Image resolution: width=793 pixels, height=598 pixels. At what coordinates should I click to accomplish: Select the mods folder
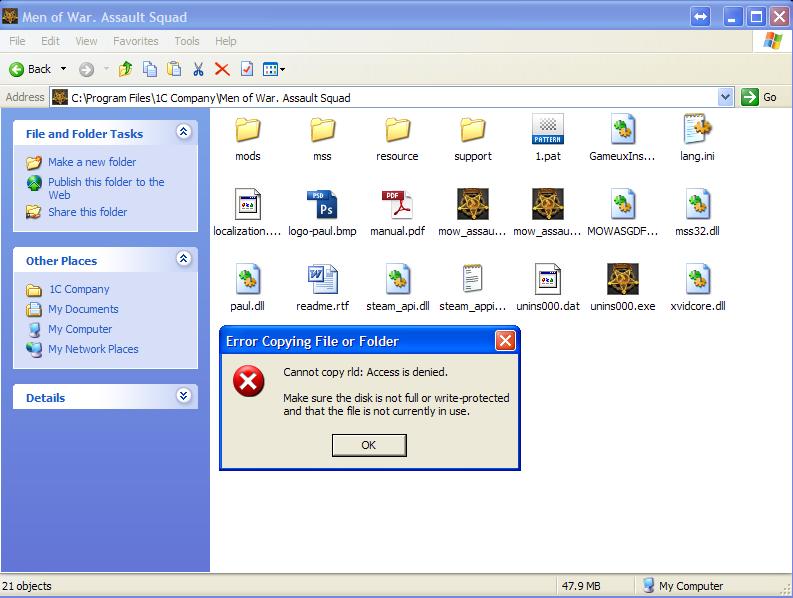[x=247, y=130]
